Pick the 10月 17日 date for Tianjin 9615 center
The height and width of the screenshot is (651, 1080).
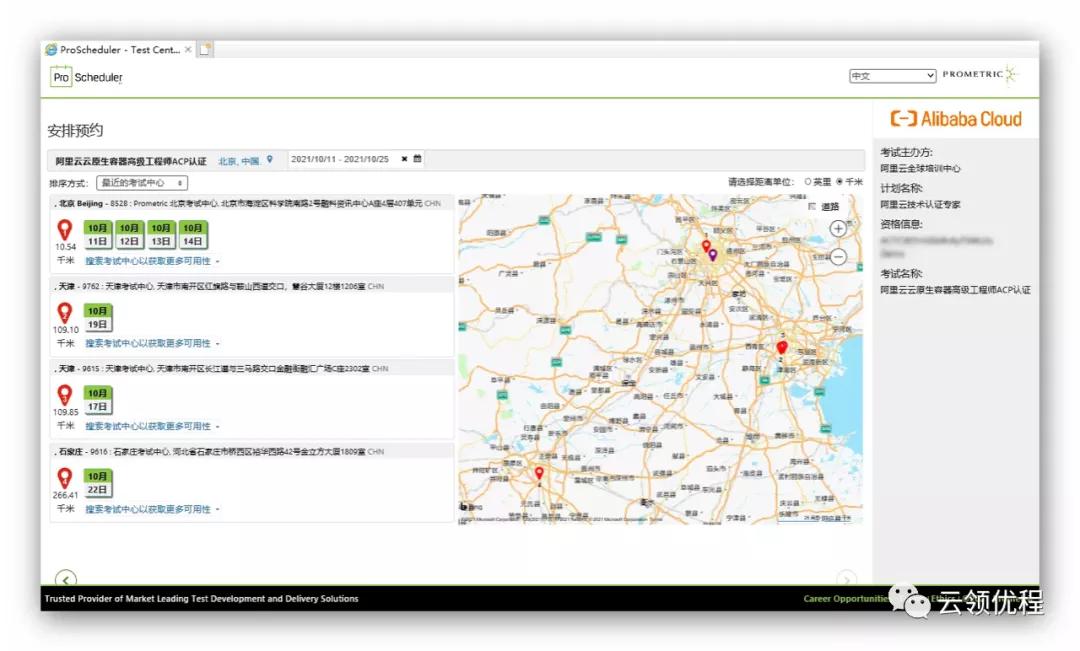tap(97, 400)
